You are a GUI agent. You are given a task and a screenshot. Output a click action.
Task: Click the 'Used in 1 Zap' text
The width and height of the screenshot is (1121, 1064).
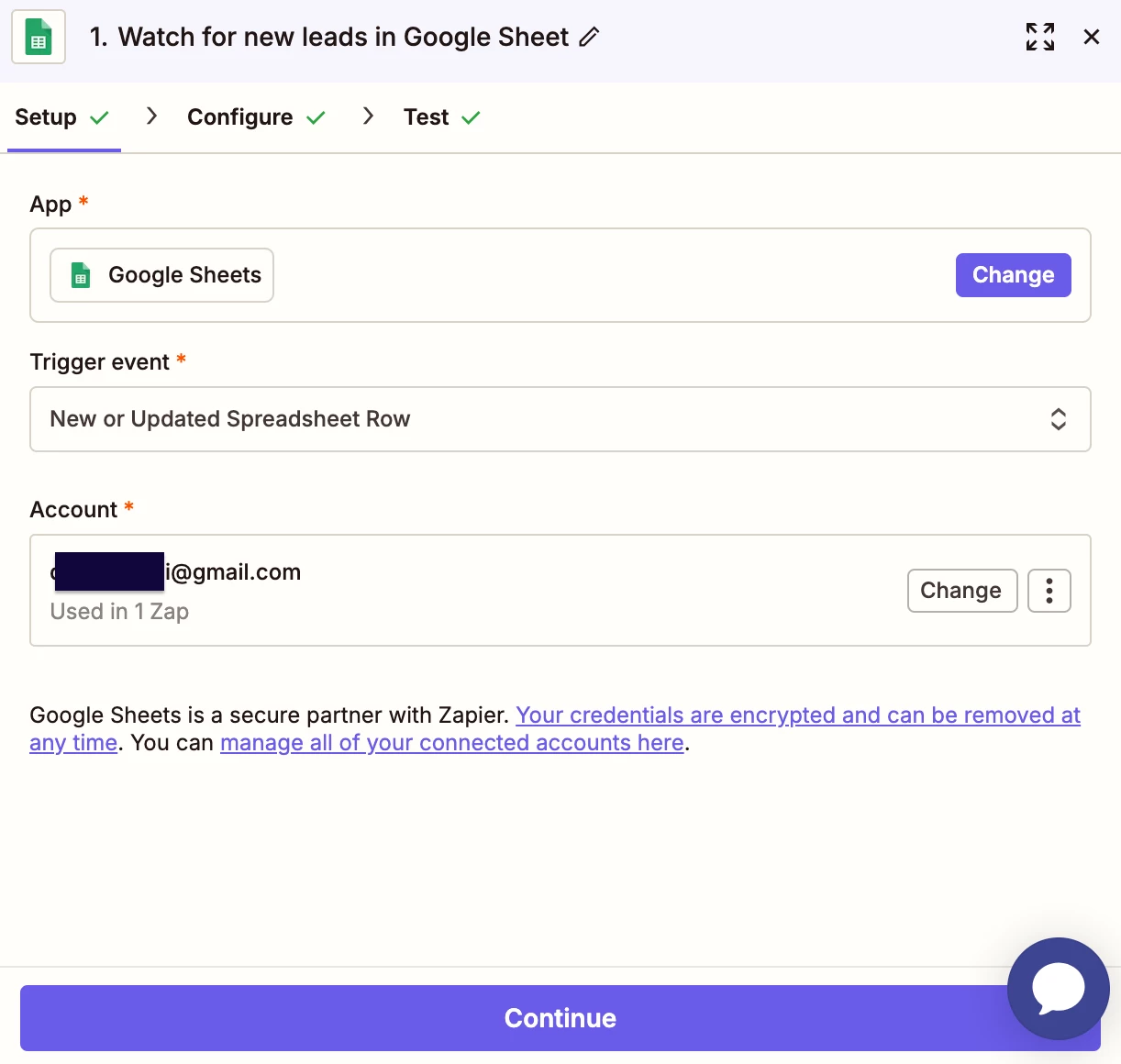[x=119, y=612]
